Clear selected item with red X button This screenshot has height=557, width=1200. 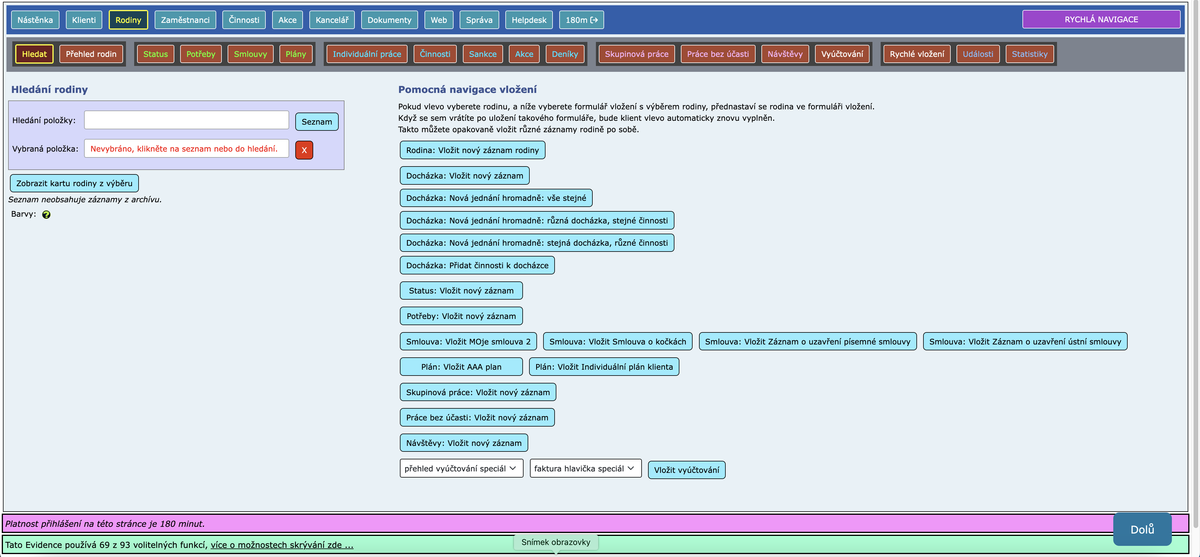[x=304, y=150]
